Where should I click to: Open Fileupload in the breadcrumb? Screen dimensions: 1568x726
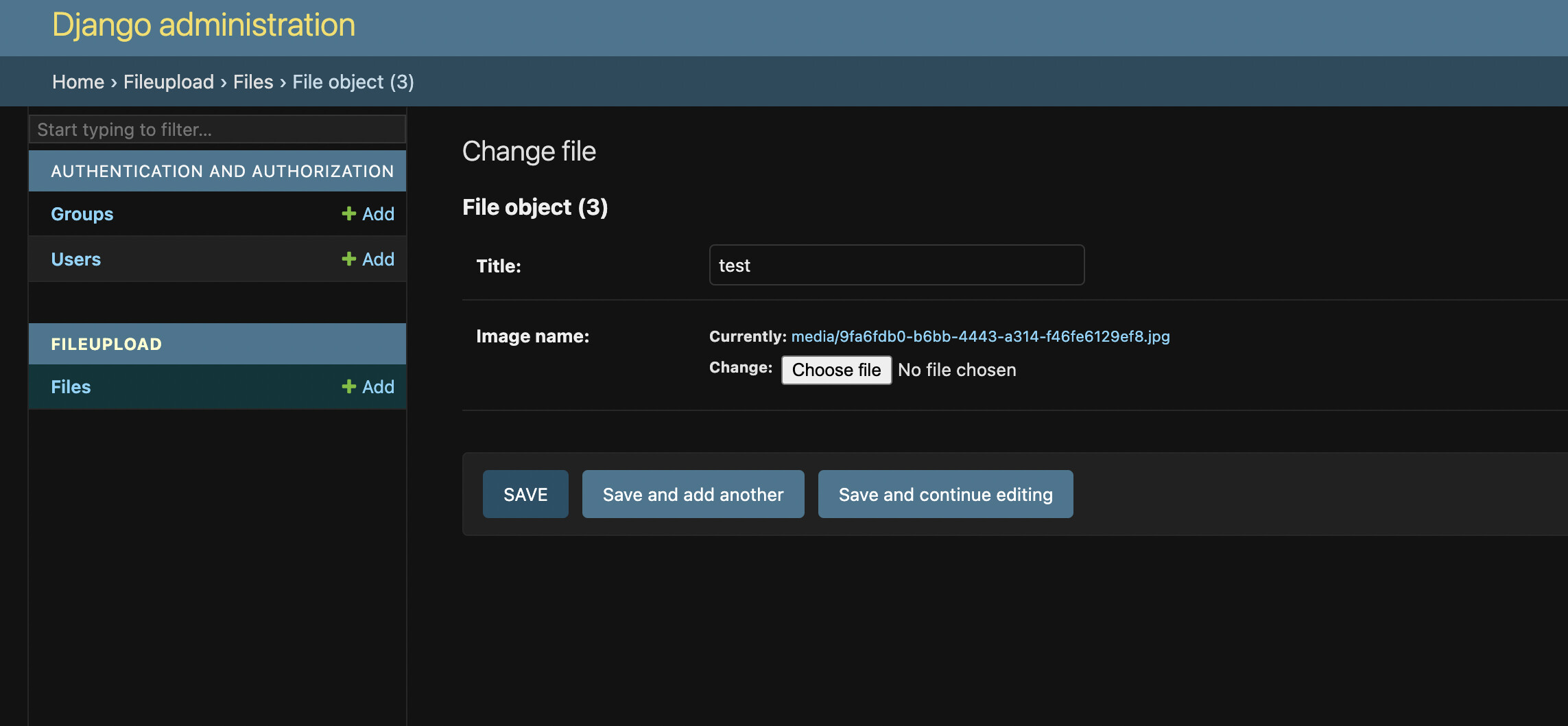tap(169, 82)
